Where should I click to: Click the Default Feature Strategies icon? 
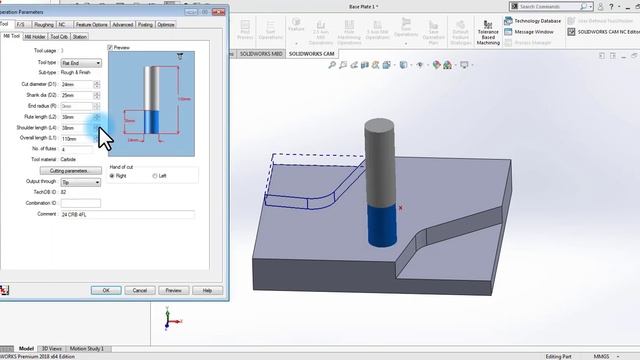460,32
